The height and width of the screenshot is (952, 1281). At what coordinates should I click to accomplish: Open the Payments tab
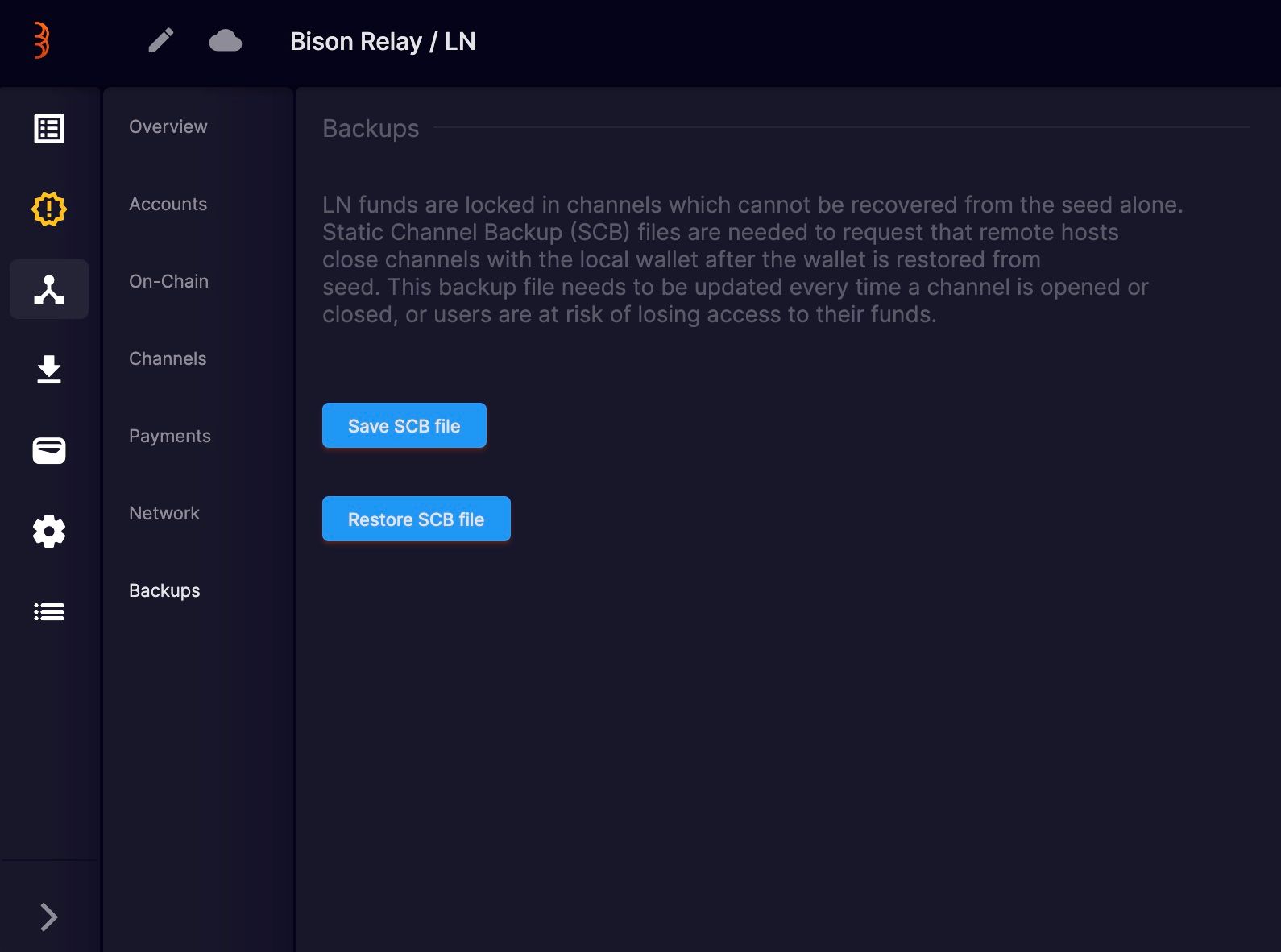pyautogui.click(x=170, y=436)
